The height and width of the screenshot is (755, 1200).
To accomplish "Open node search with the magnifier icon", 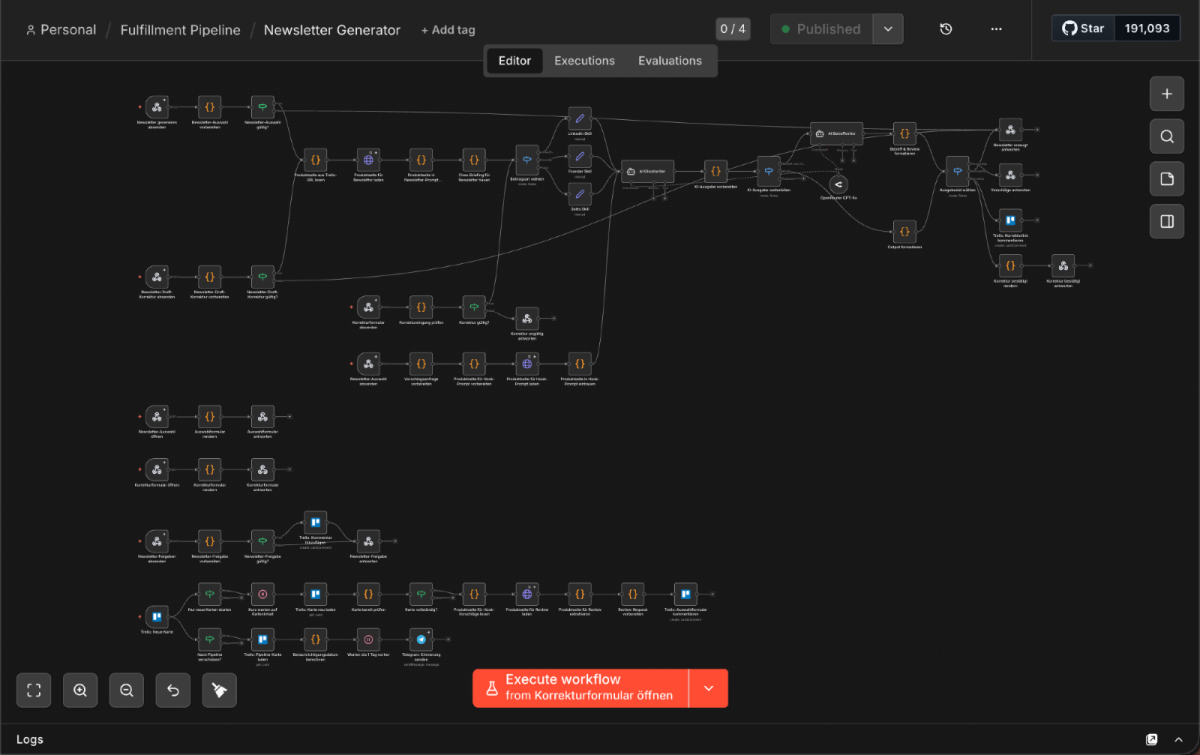I will point(1167,136).
